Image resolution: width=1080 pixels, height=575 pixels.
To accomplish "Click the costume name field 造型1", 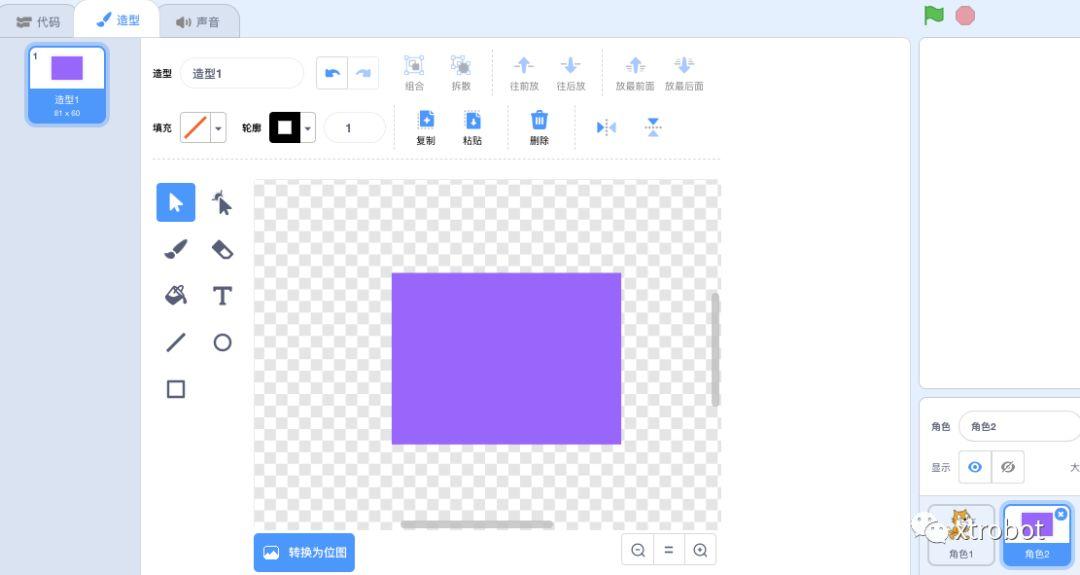I will [x=241, y=73].
